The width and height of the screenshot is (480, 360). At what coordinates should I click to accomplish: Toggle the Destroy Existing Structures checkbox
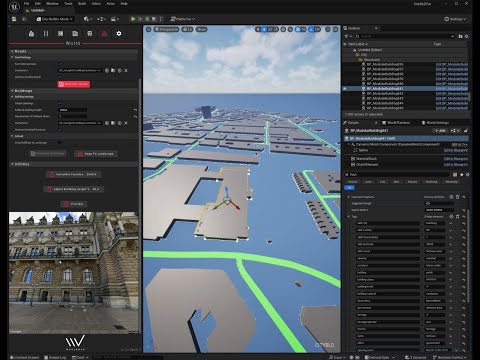point(60,130)
